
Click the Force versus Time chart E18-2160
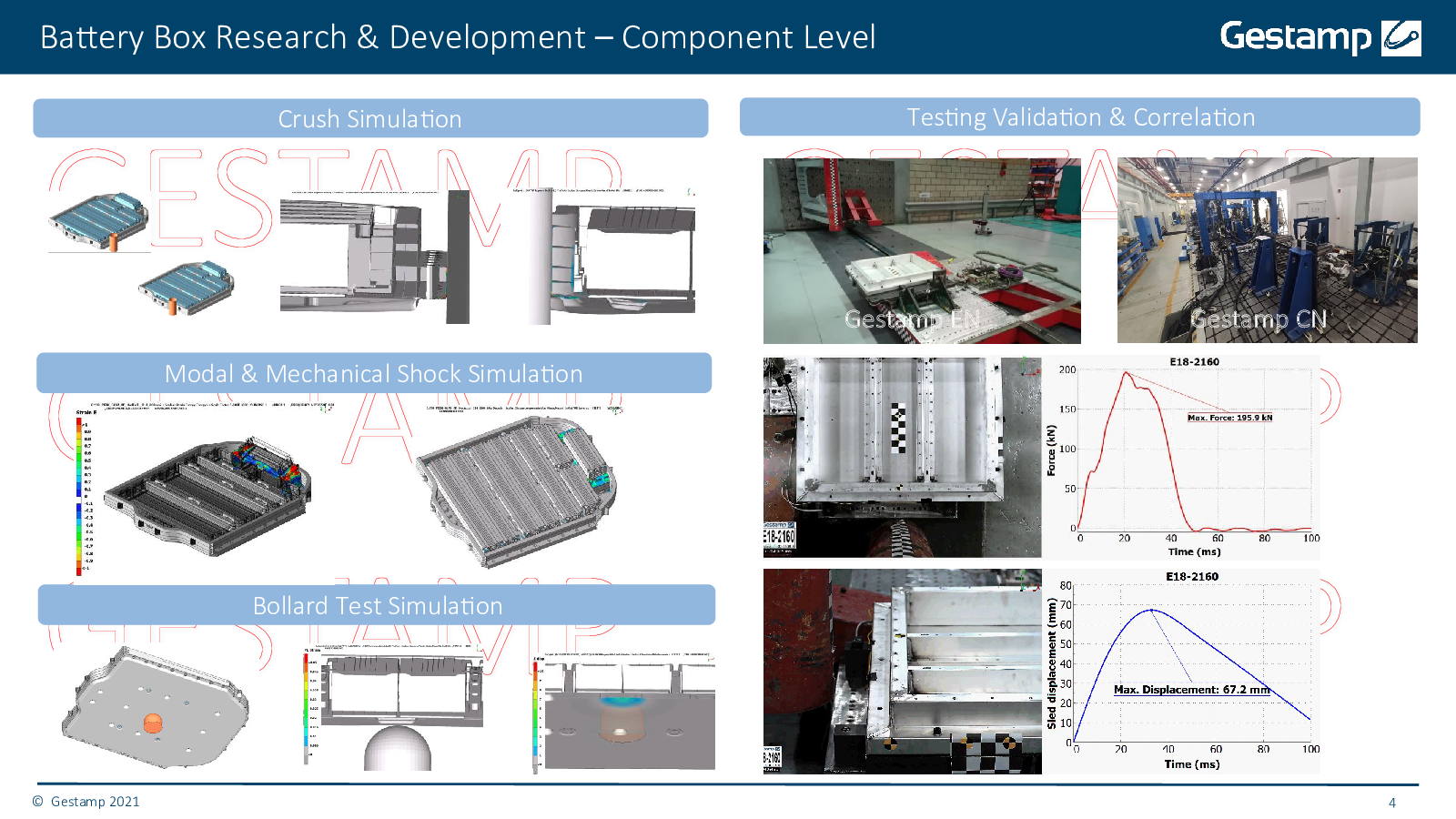[x=1183, y=457]
